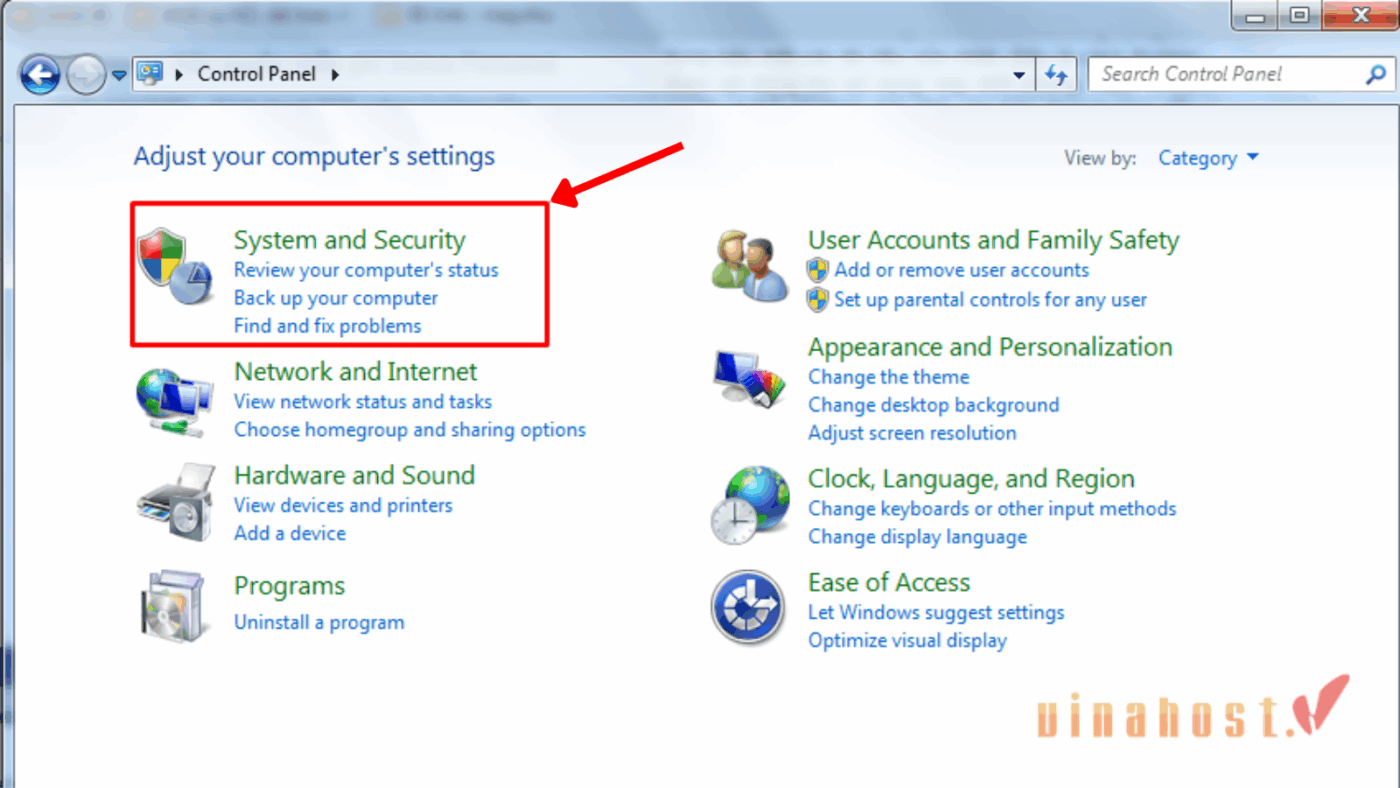
Task: Open the Hardware and Sound printer icon
Action: (x=175, y=502)
